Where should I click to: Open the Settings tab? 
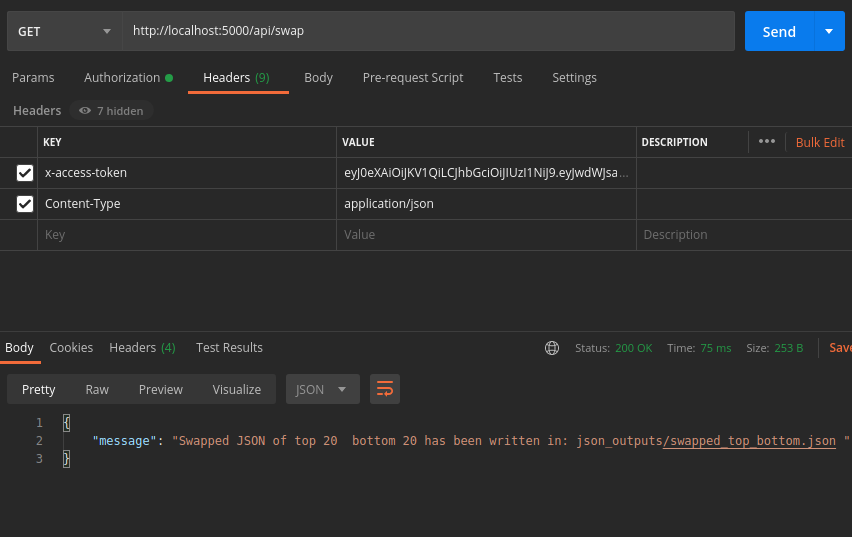(x=574, y=78)
